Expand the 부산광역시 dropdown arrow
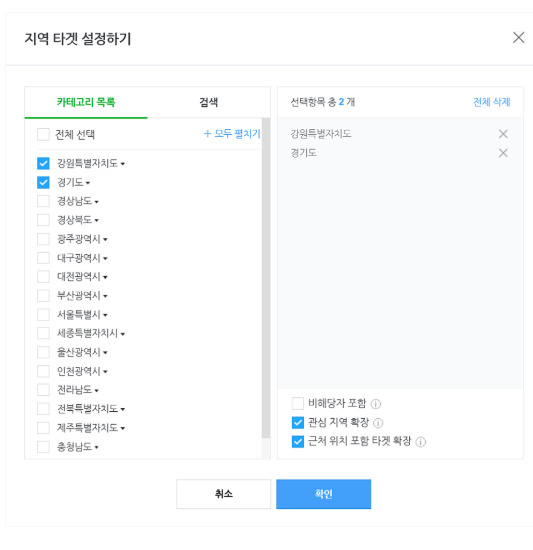 105,296
